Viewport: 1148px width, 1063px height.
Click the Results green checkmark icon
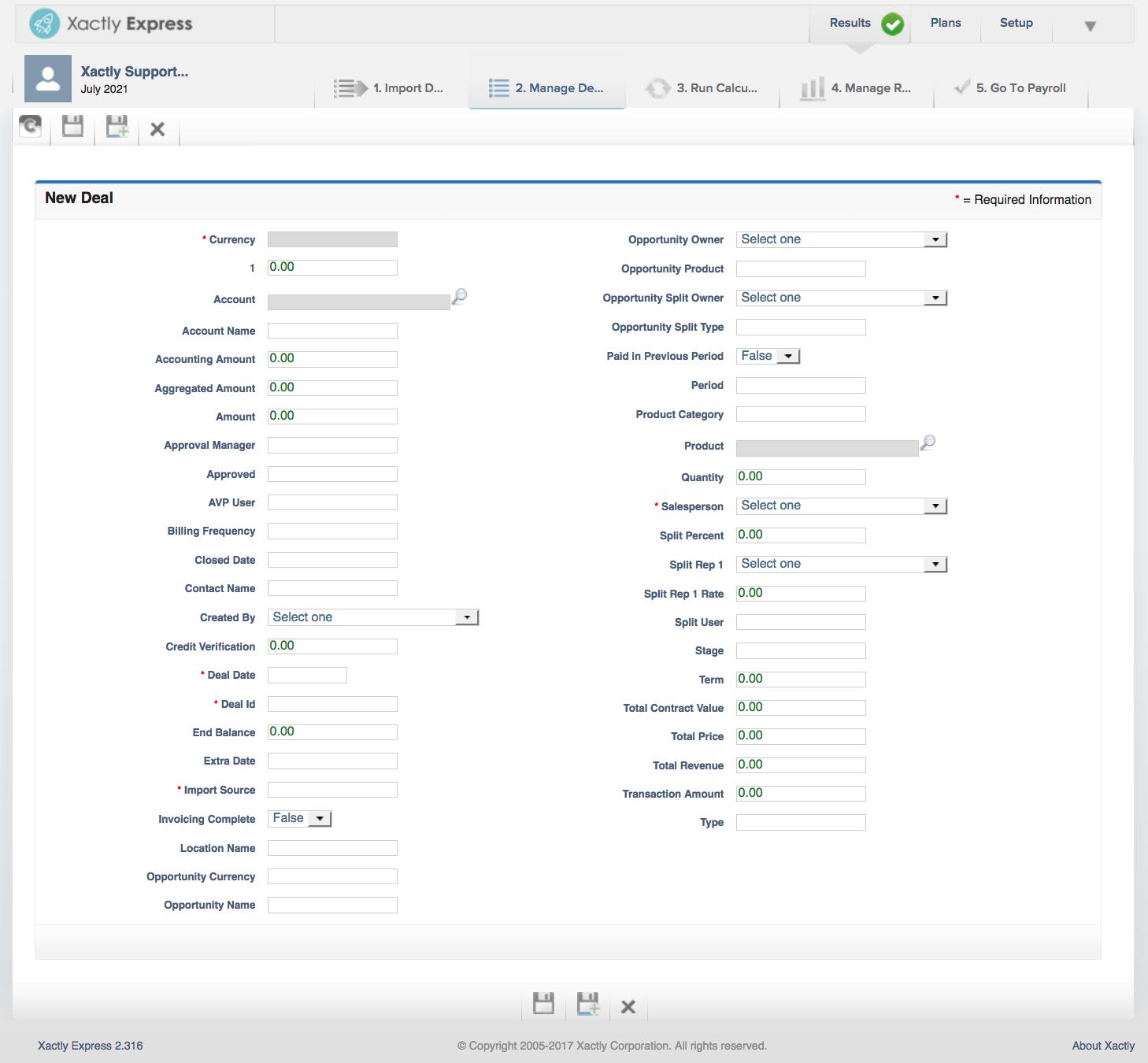pyautogui.click(x=892, y=24)
